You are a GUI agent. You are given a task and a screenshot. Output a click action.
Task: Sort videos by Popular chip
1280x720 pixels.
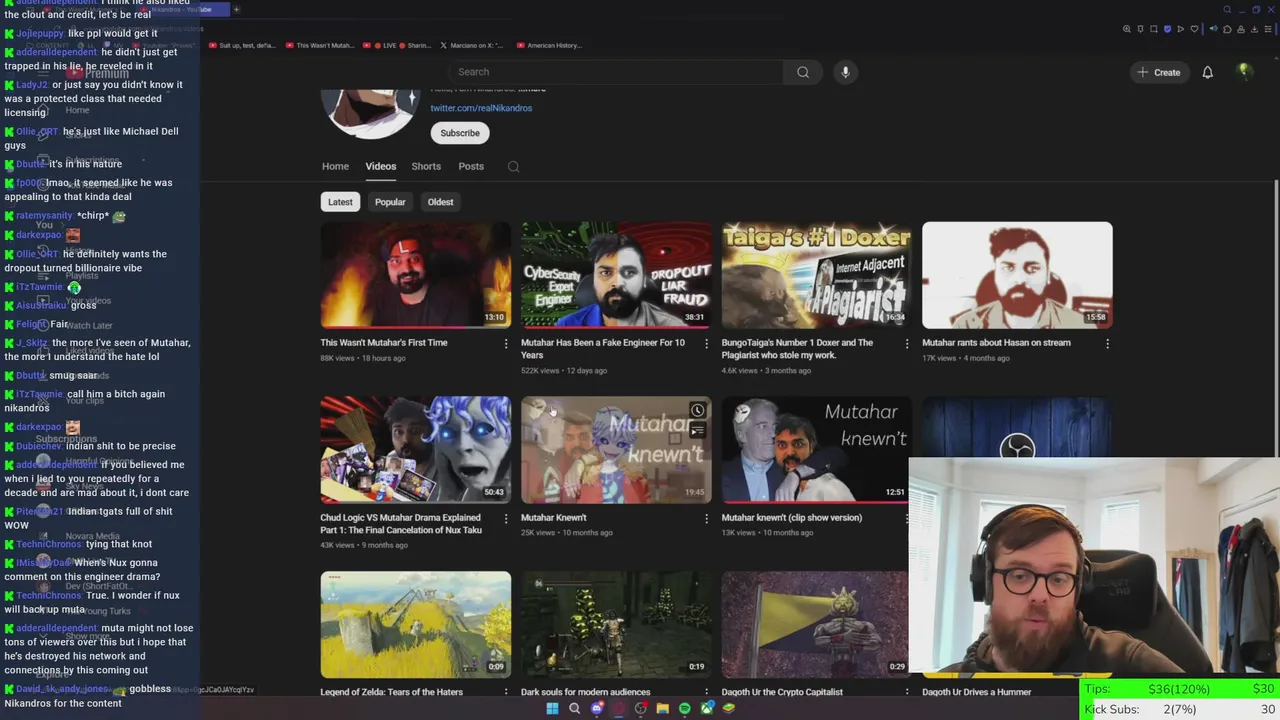pyautogui.click(x=390, y=202)
